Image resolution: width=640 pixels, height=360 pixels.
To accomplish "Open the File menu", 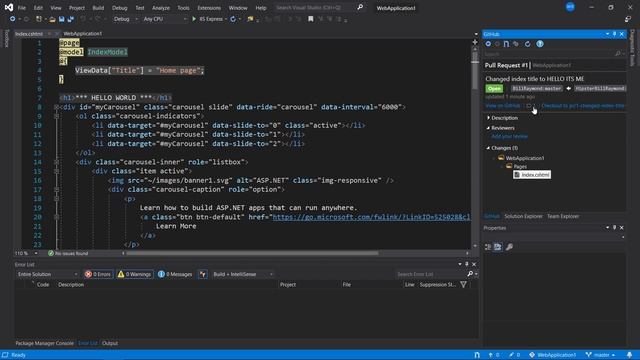I will [22, 8].
